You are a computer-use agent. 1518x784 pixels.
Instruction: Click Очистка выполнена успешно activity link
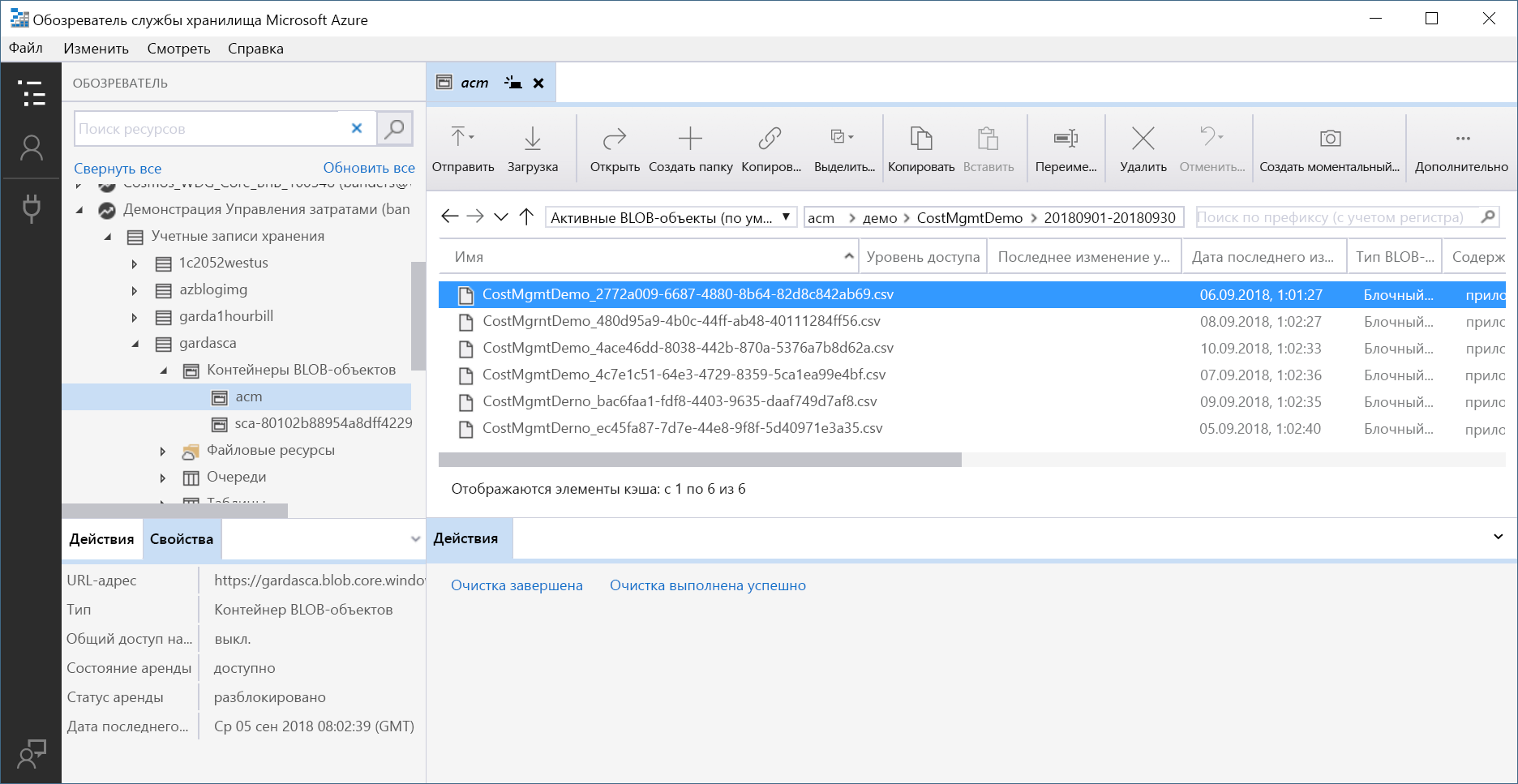(x=708, y=585)
